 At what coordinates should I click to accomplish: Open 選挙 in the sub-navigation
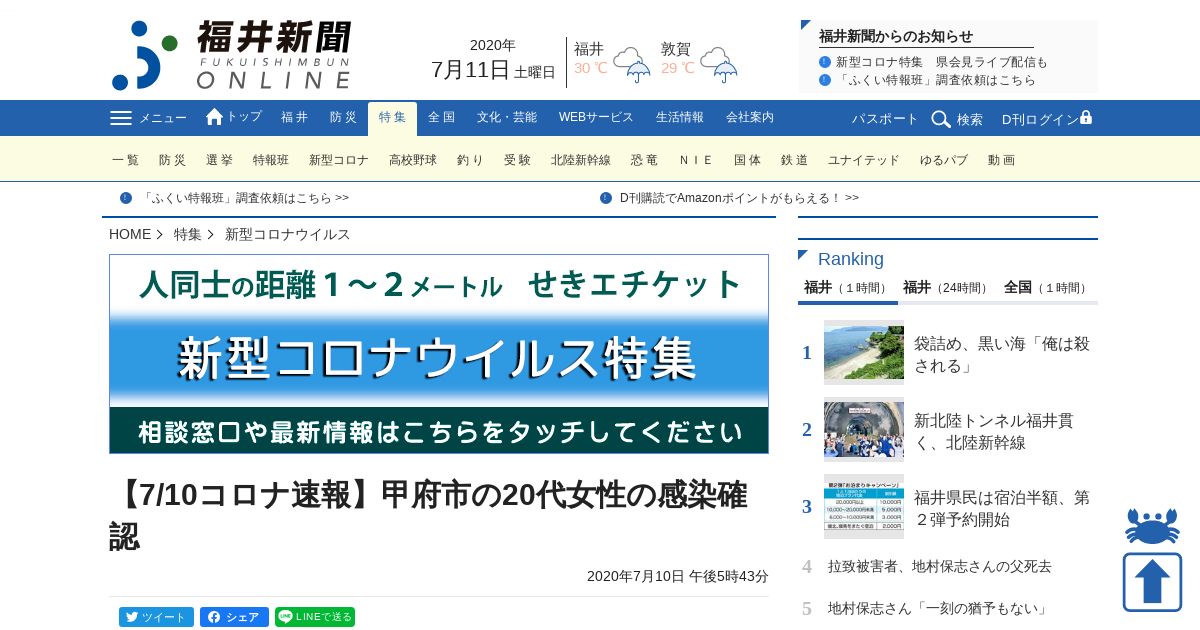pyautogui.click(x=220, y=160)
